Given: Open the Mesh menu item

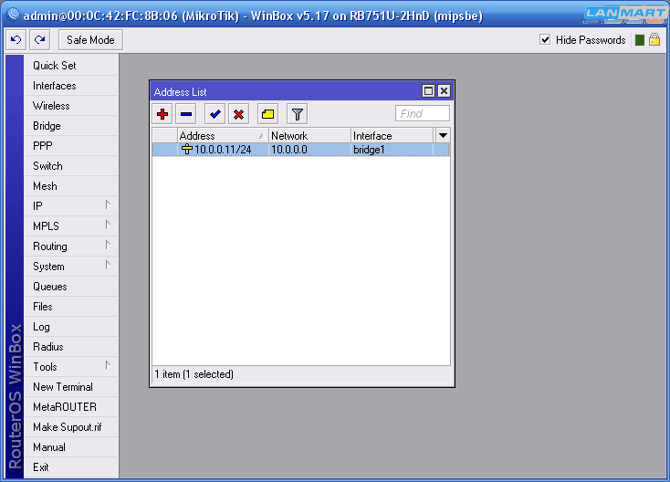Looking at the screenshot, I should coord(71,186).
